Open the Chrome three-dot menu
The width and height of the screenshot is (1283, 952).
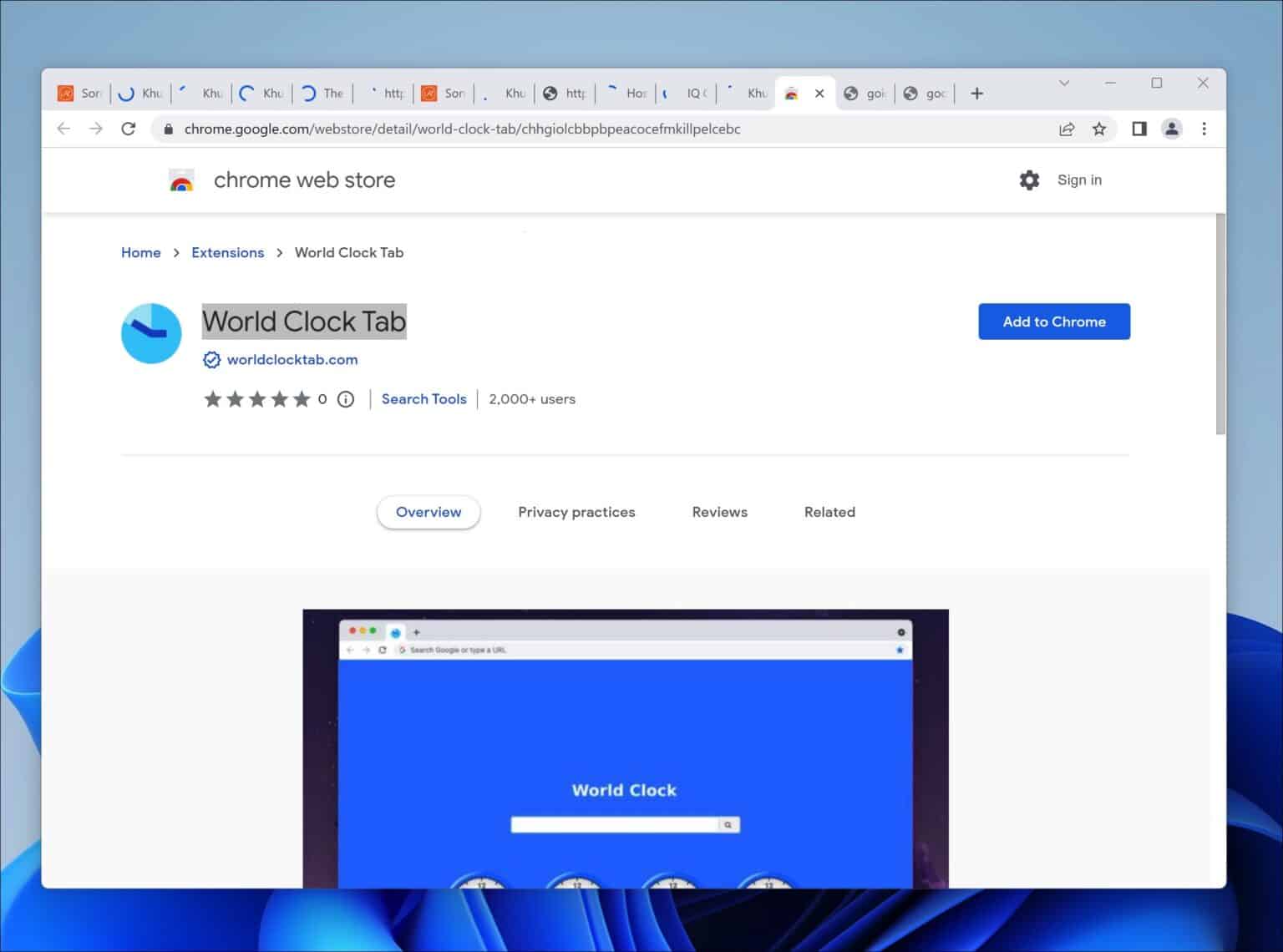tap(1204, 129)
